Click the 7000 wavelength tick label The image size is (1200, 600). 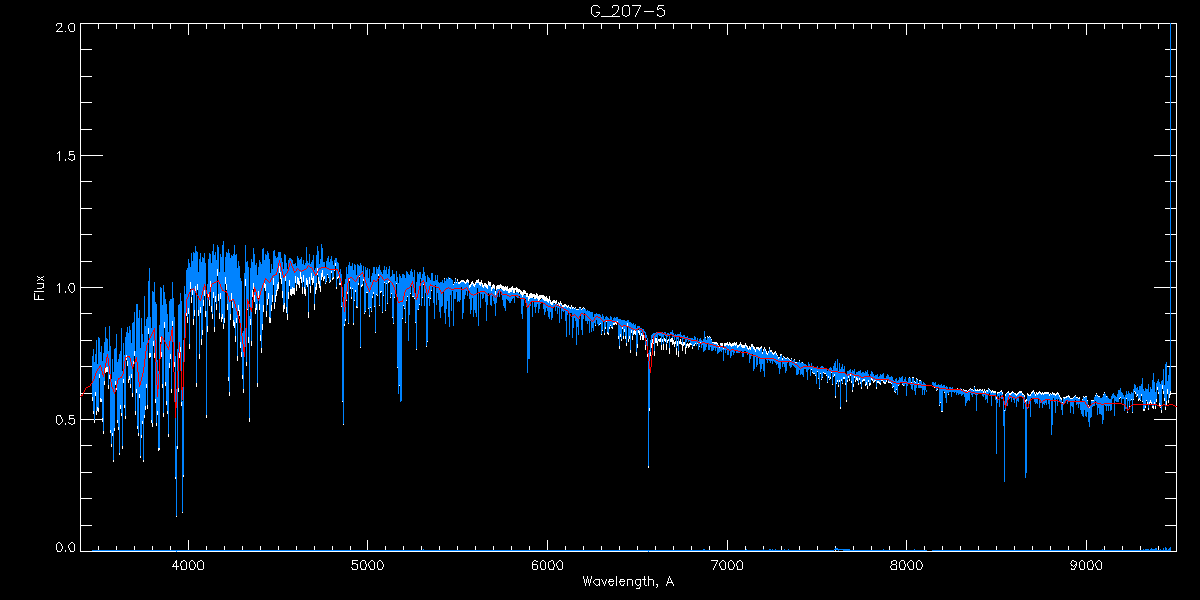(727, 565)
